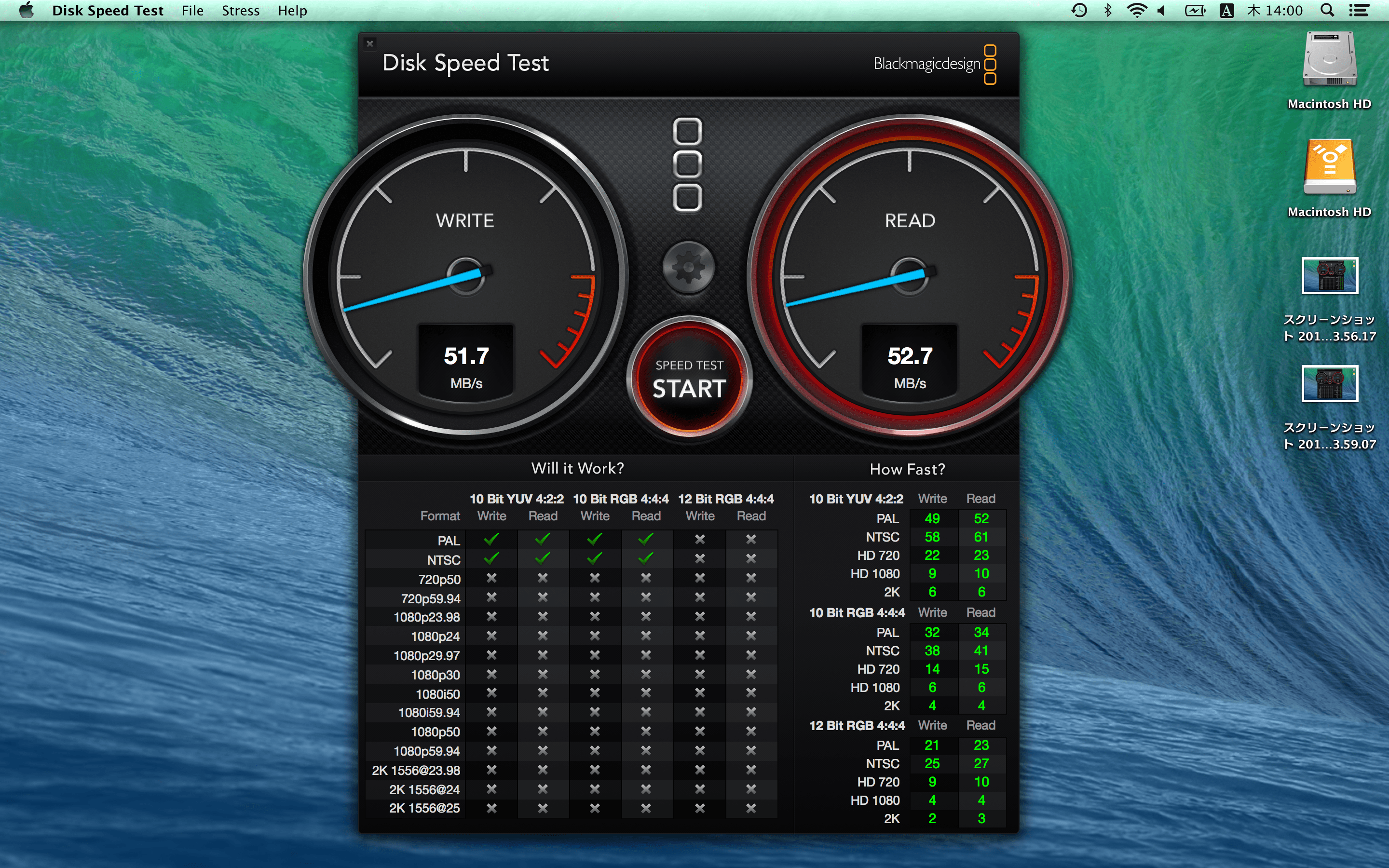Open the settings gear button
This screenshot has height=868, width=1389.
pos(688,268)
